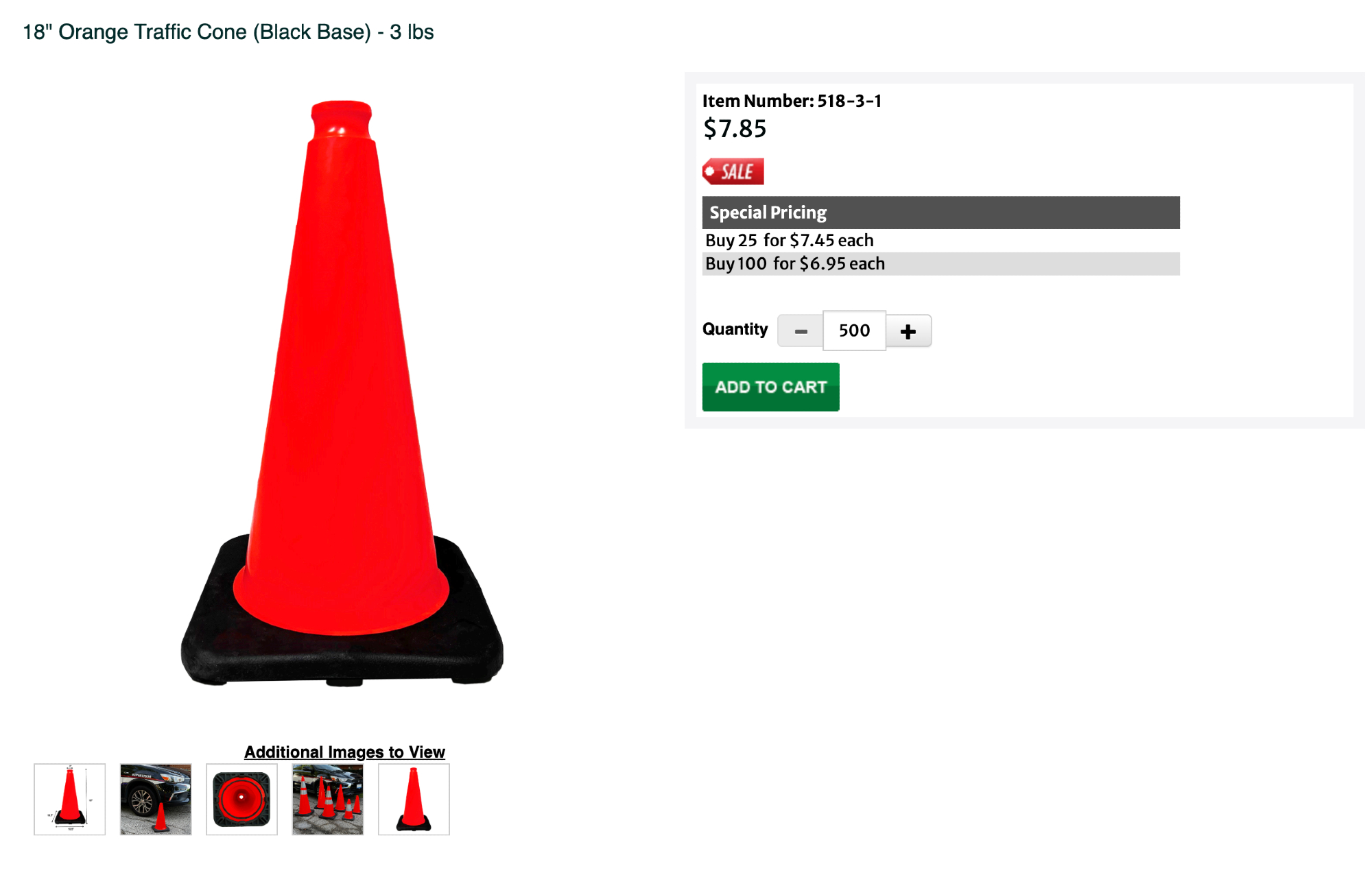
Task: Focus the quantity field showing 500
Action: tap(854, 331)
